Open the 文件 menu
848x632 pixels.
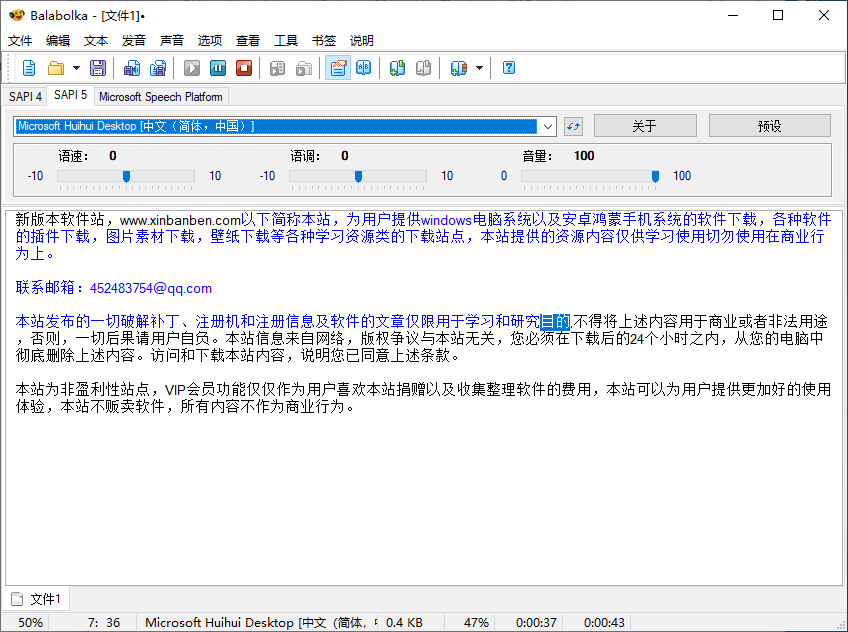point(20,41)
